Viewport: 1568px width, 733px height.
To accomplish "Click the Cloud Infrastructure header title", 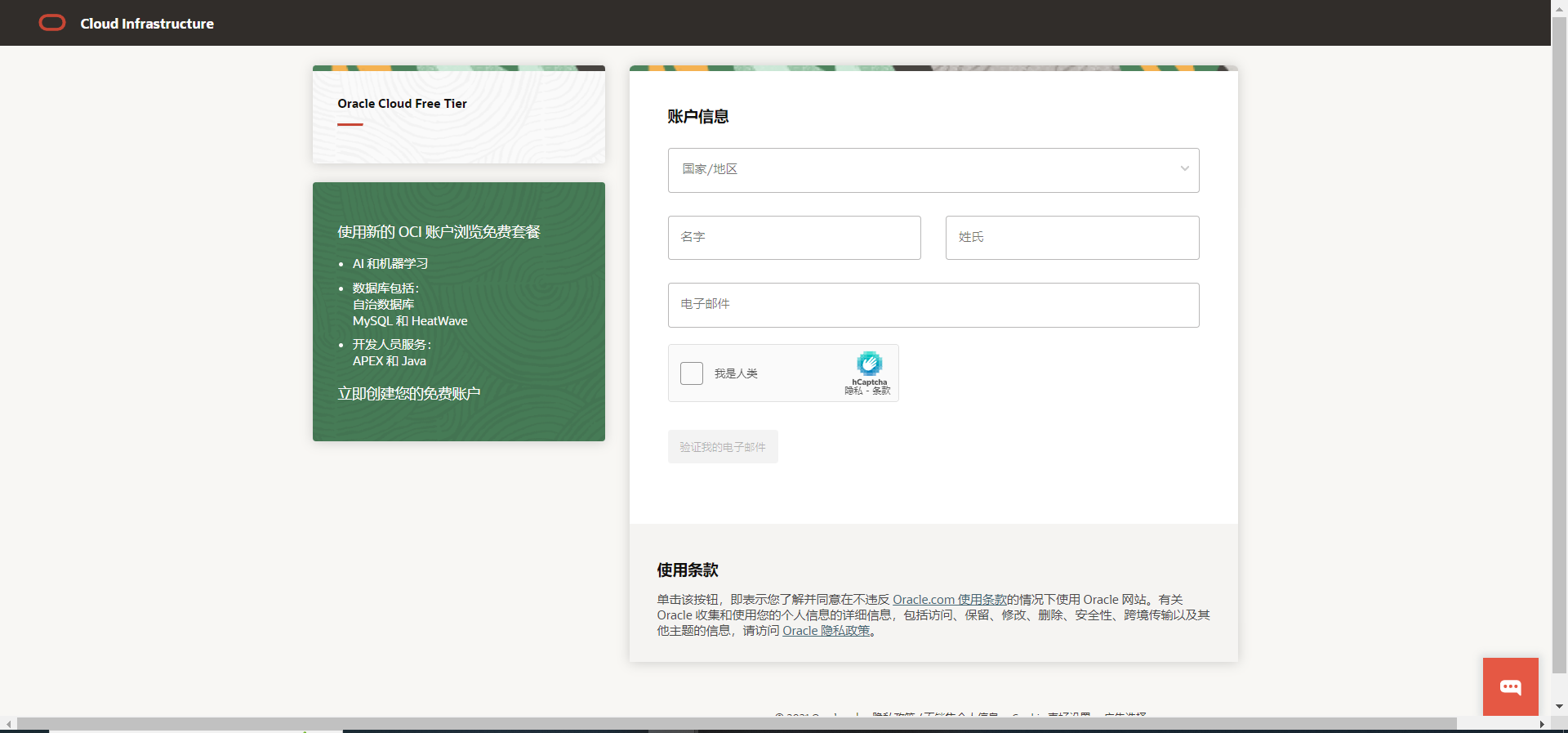I will 147,24.
